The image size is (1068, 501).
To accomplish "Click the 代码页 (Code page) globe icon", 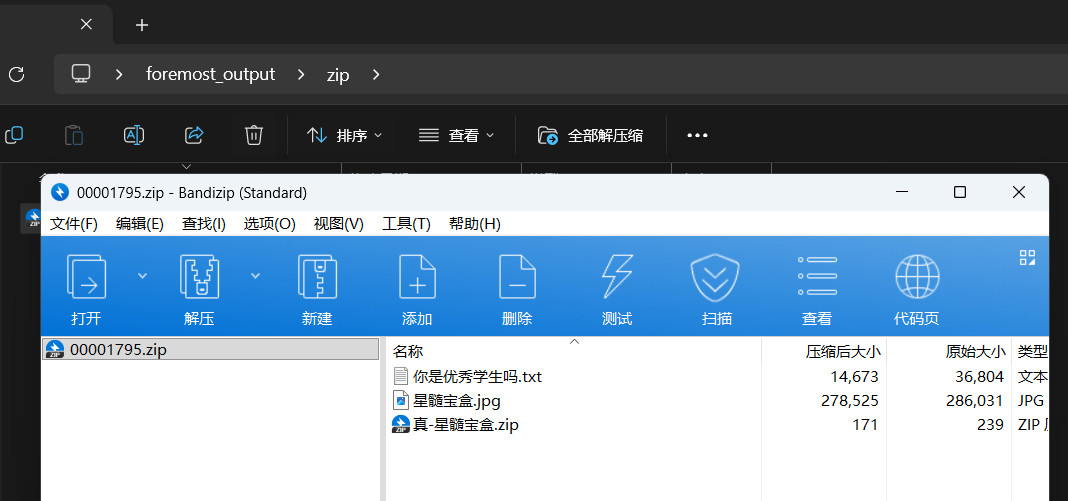I will click(x=917, y=276).
